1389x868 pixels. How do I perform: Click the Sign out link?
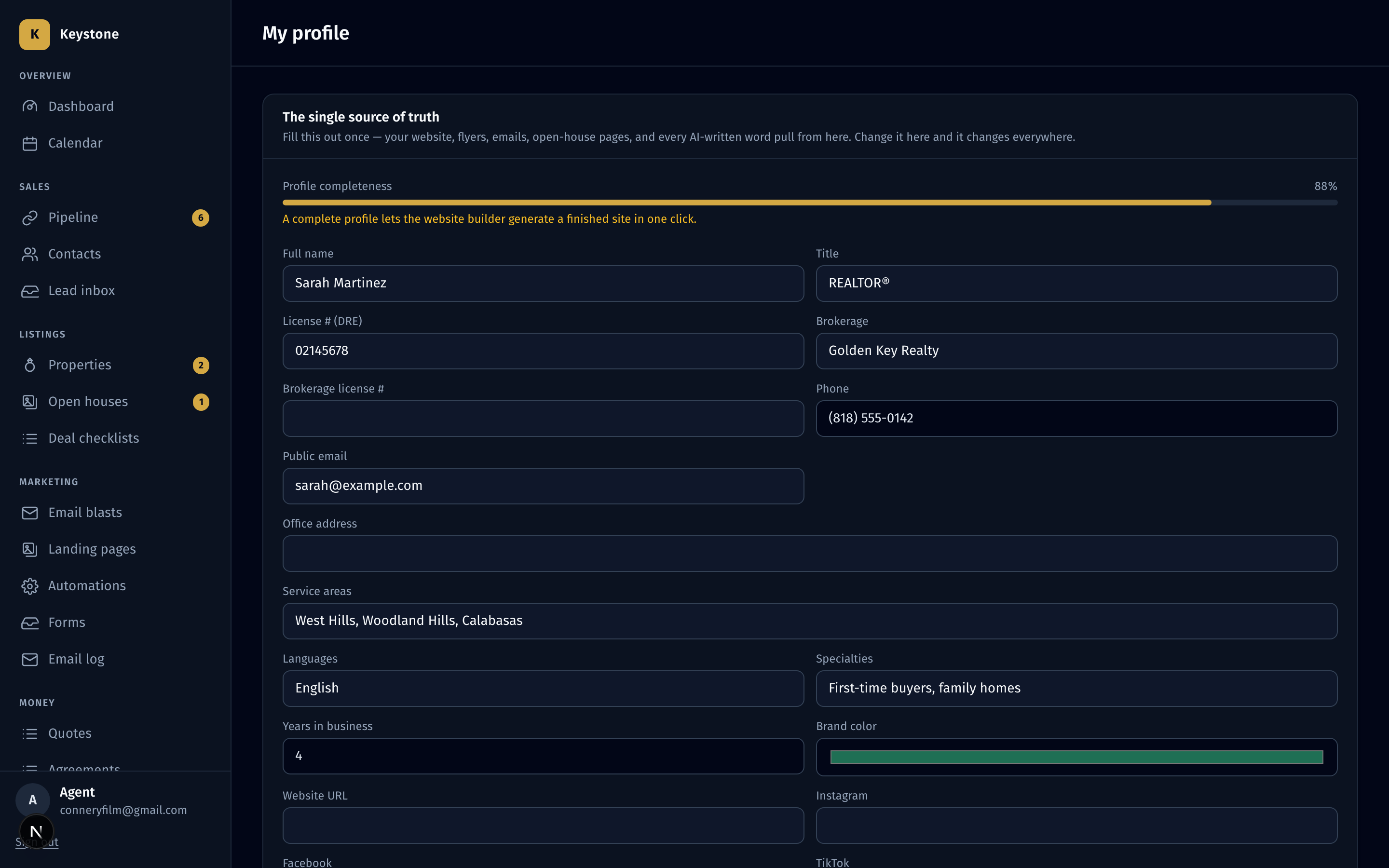click(37, 842)
